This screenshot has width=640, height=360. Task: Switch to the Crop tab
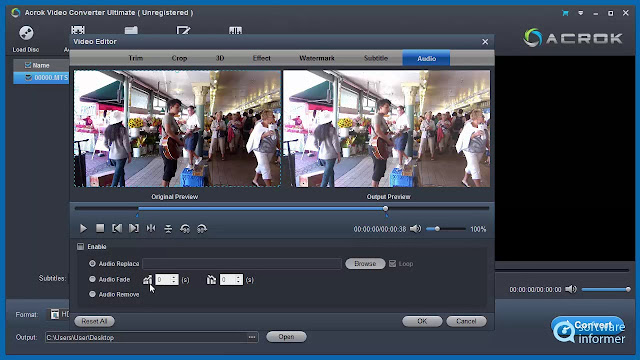click(179, 58)
